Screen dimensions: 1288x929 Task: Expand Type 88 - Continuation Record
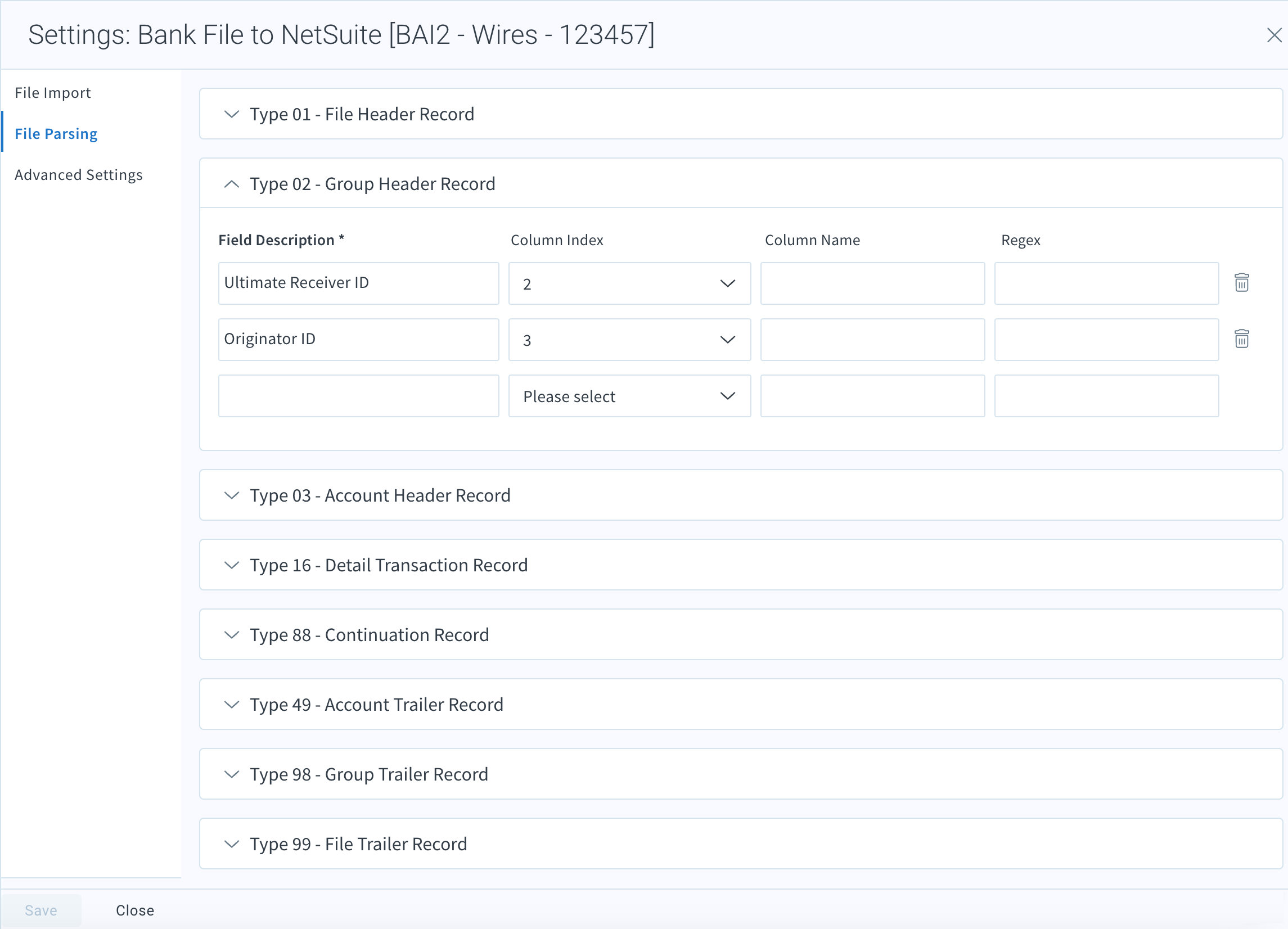(x=231, y=635)
